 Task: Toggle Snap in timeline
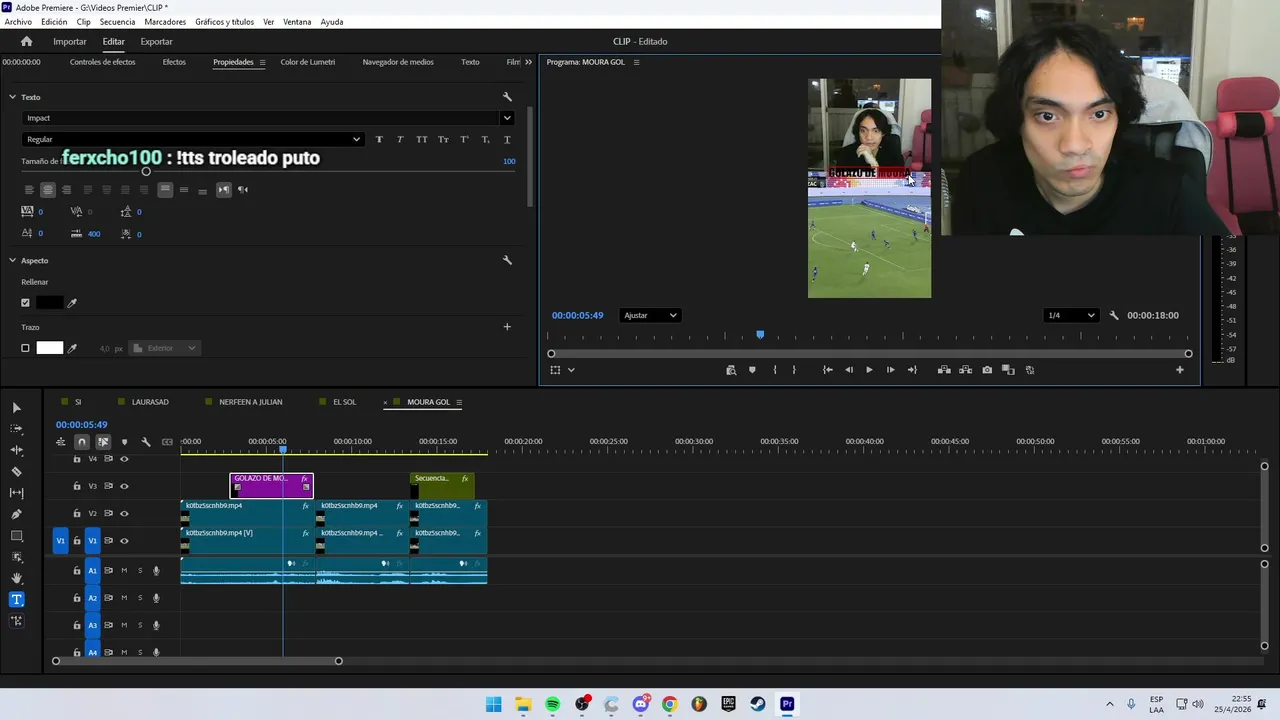82,442
